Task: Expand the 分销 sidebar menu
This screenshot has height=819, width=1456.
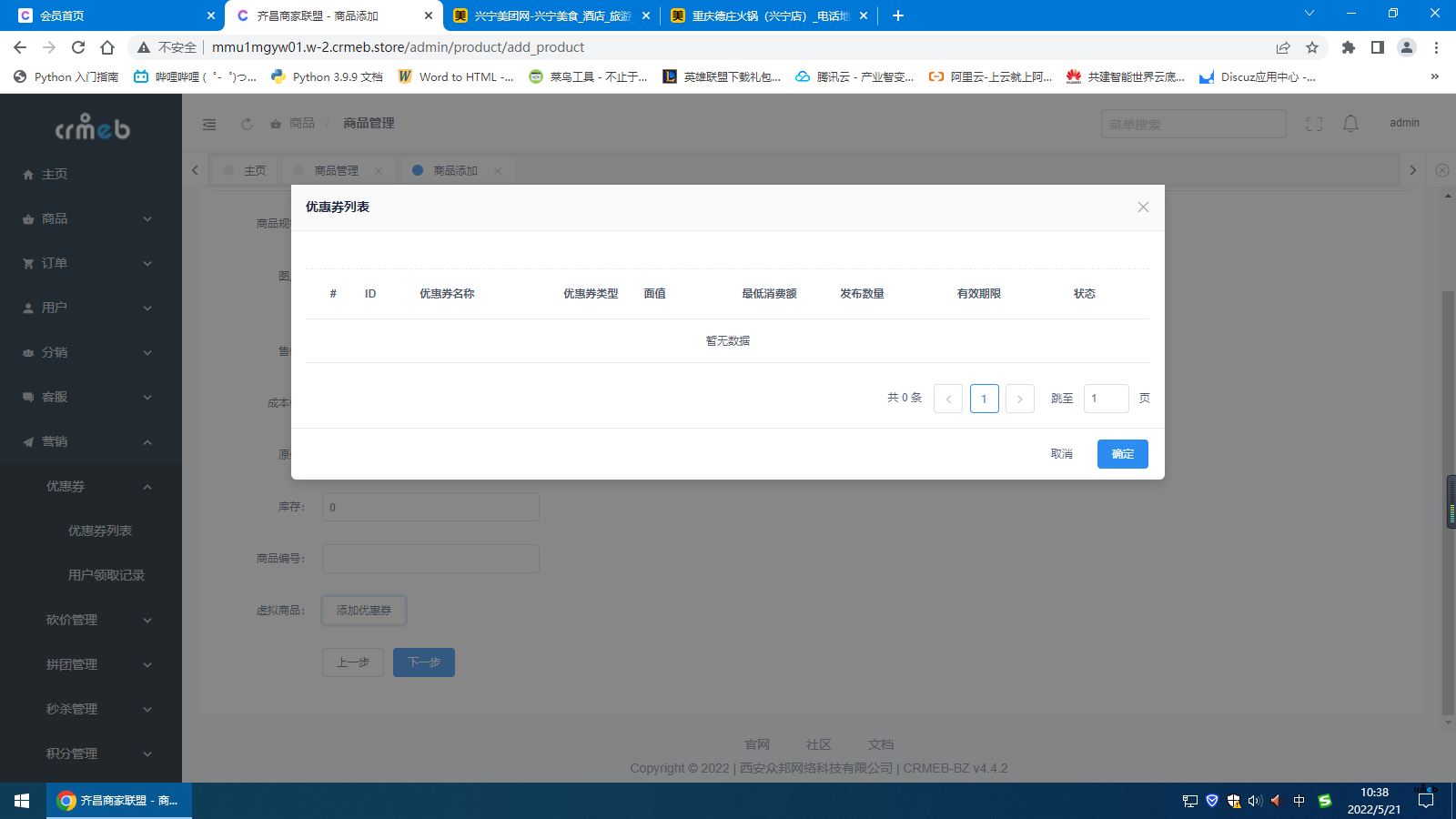Action: coord(91,352)
